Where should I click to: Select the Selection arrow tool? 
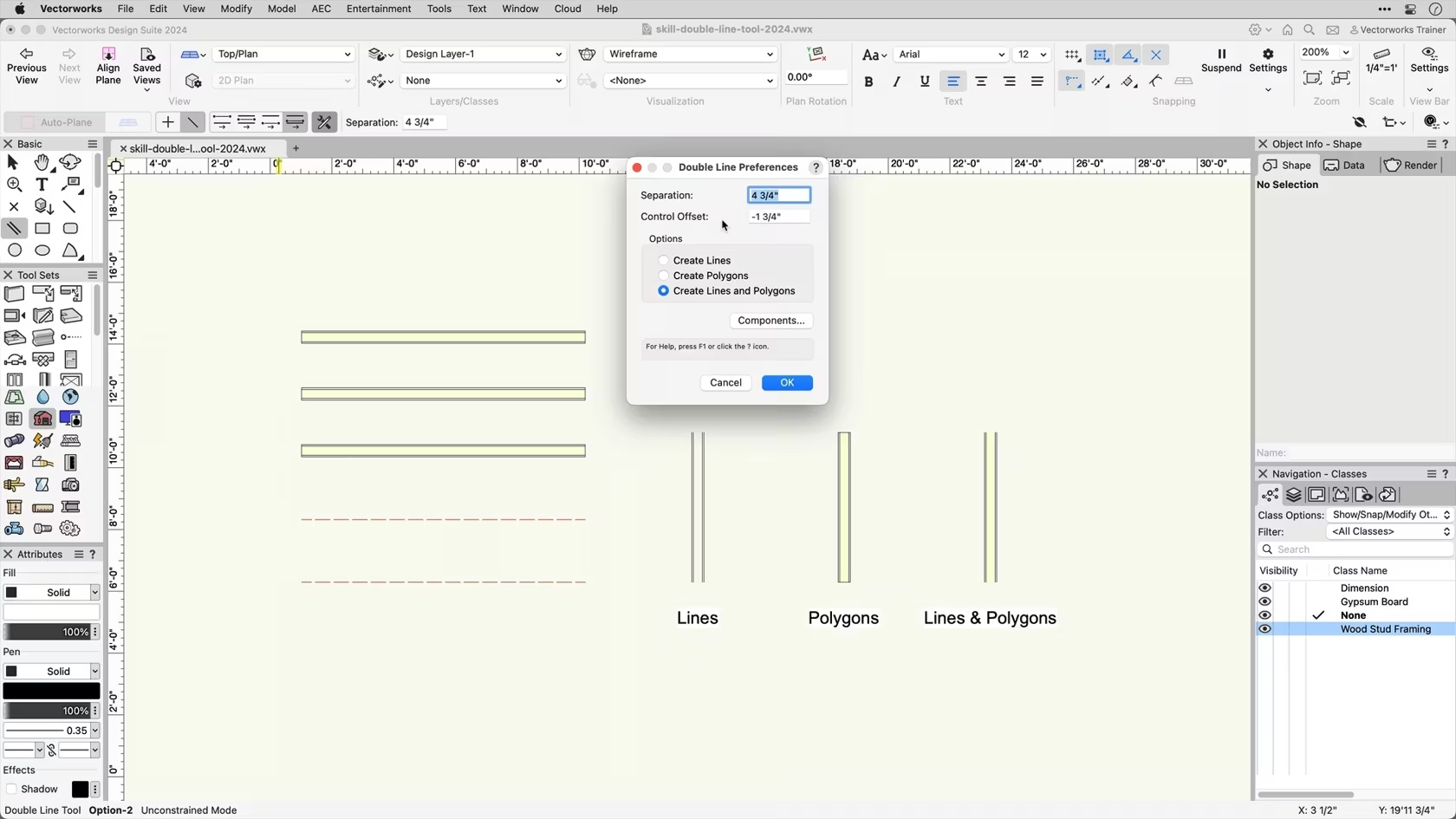(x=13, y=162)
